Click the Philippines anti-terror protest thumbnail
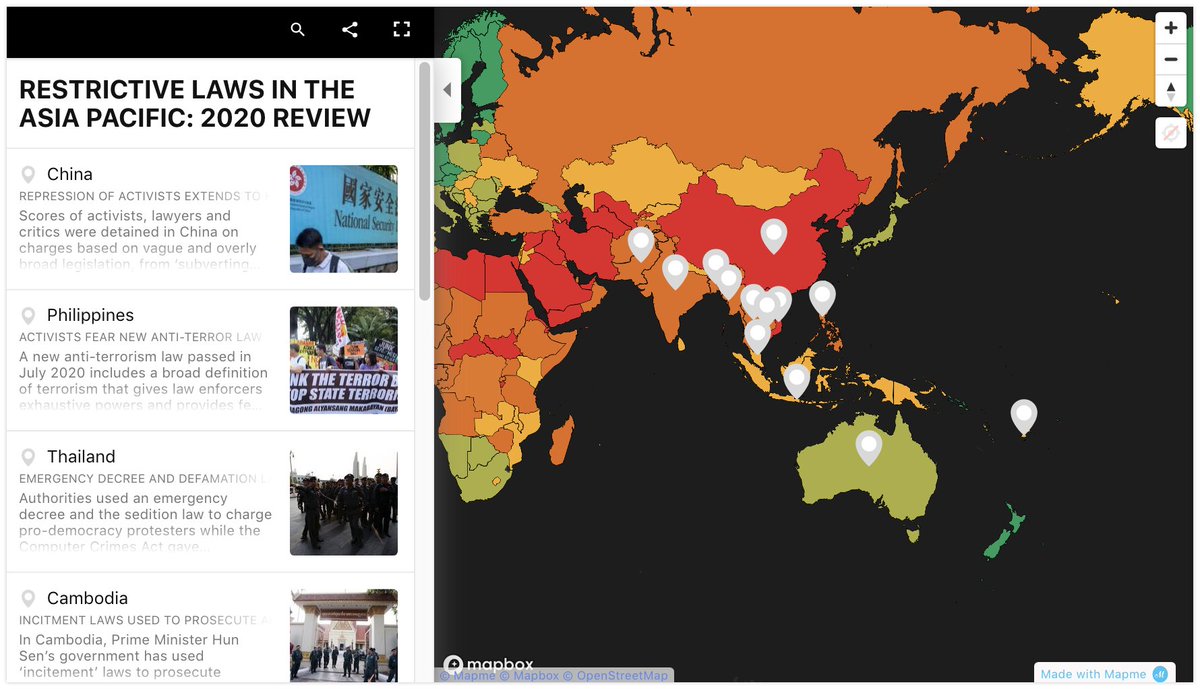Viewport: 1200px width, 689px height. point(344,360)
